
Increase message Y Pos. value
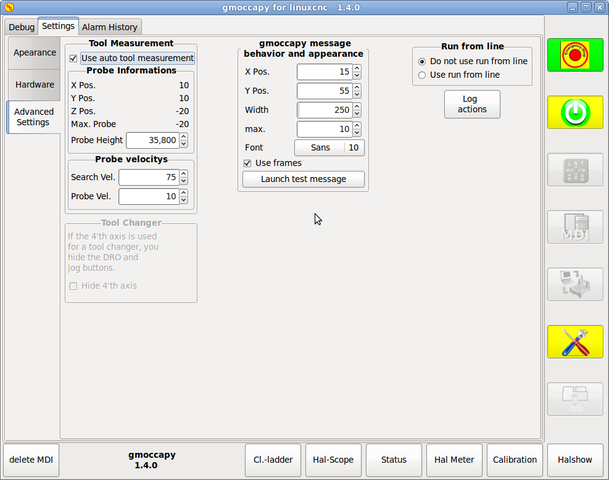(357, 87)
